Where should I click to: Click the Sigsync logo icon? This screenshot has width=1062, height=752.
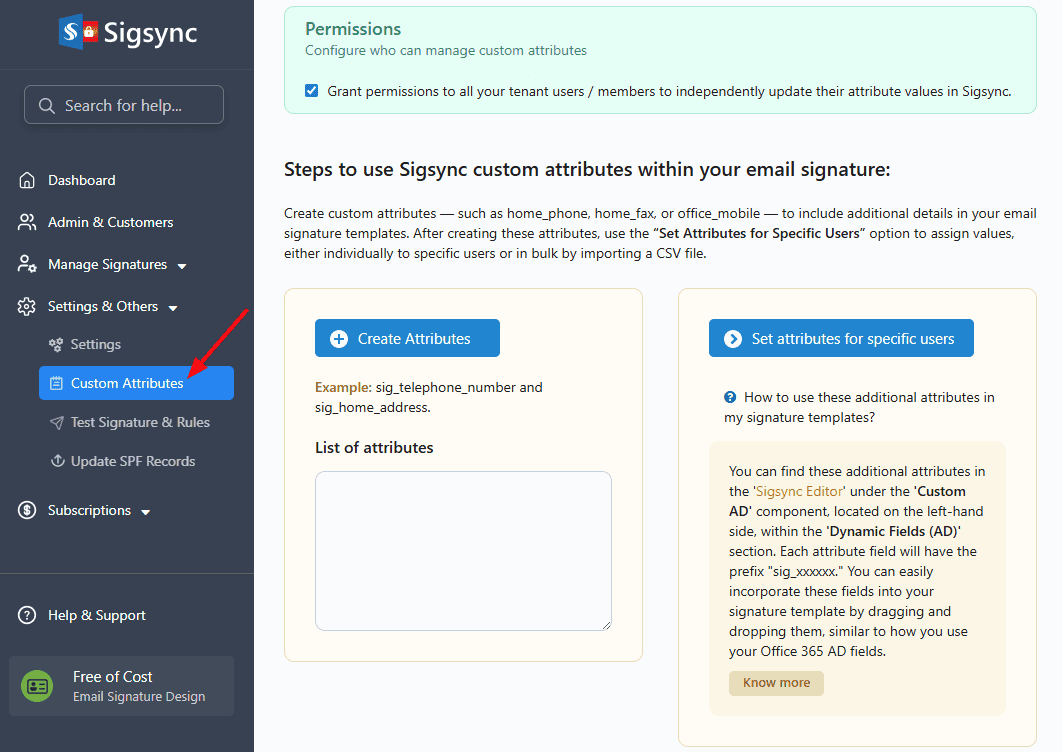click(x=79, y=32)
